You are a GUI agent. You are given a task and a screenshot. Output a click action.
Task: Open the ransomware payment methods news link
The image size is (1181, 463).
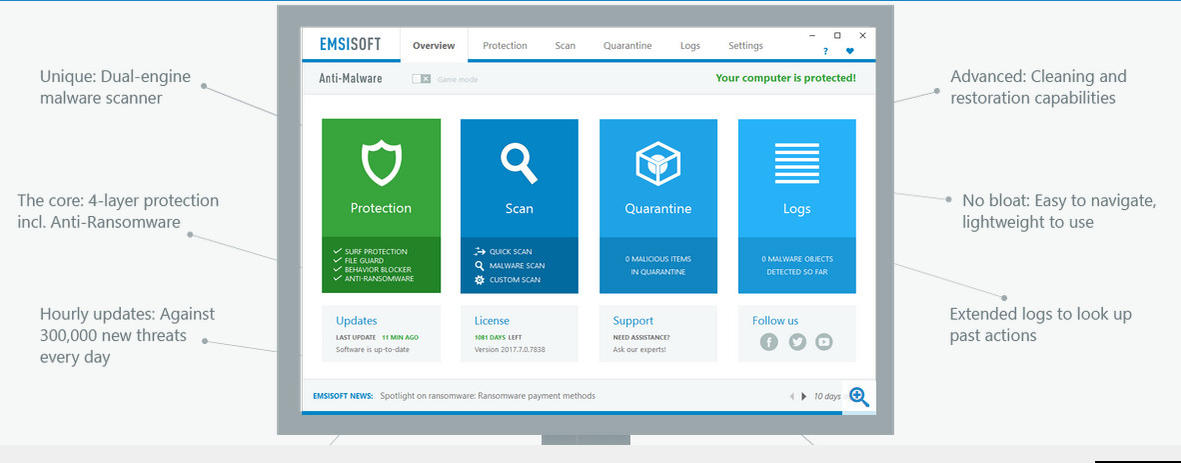click(487, 396)
